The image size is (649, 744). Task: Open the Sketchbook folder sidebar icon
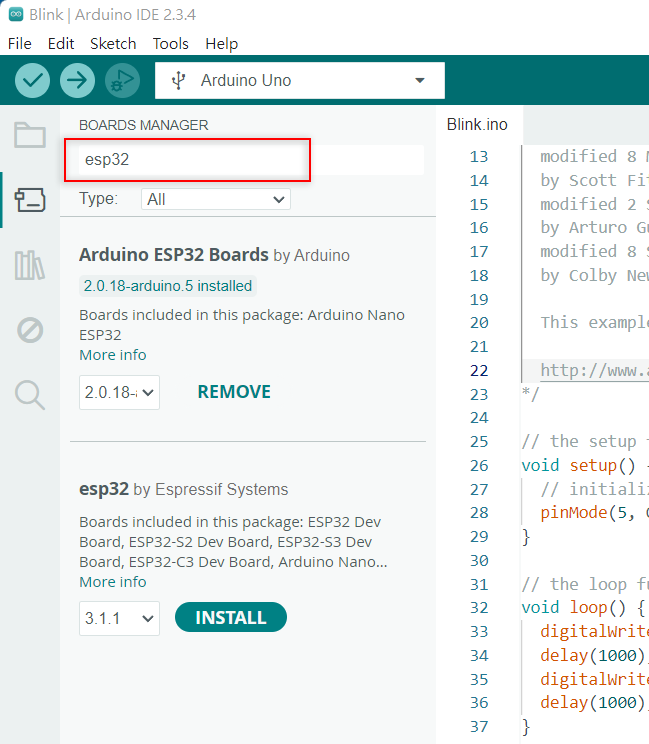(x=30, y=135)
